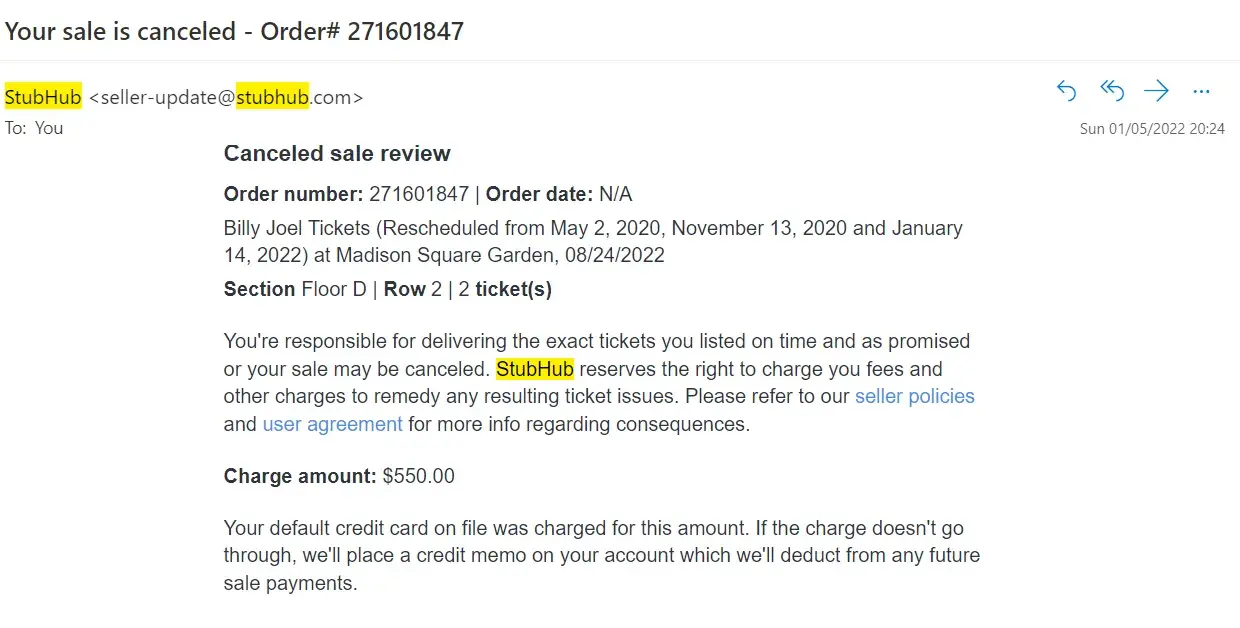Click the Reply All double-arrow icon
The width and height of the screenshot is (1240, 628).
click(1112, 92)
